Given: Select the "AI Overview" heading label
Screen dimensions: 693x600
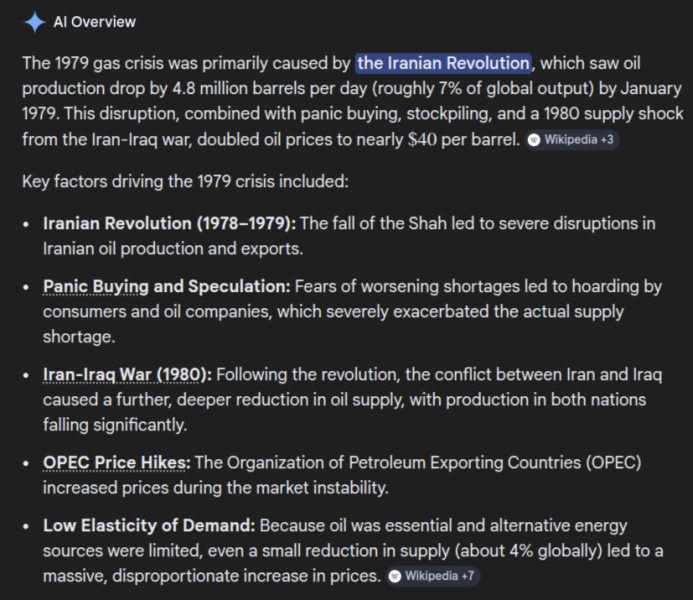Looking at the screenshot, I should click(x=95, y=22).
